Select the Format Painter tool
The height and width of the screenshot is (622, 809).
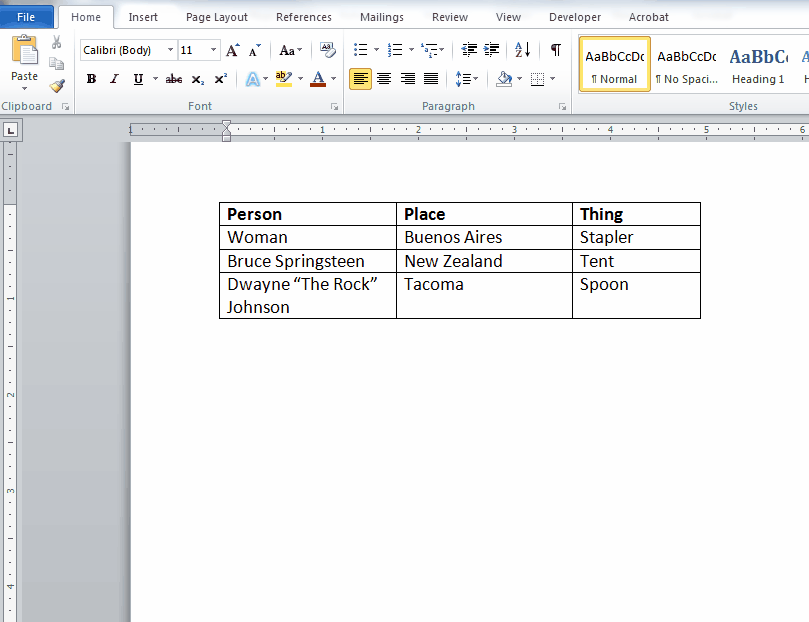pos(57,84)
